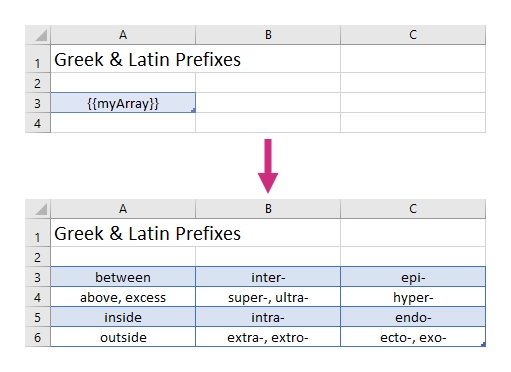This screenshot has width=511, height=372.
Task: Select column A header in top sheet
Action: 123,35
